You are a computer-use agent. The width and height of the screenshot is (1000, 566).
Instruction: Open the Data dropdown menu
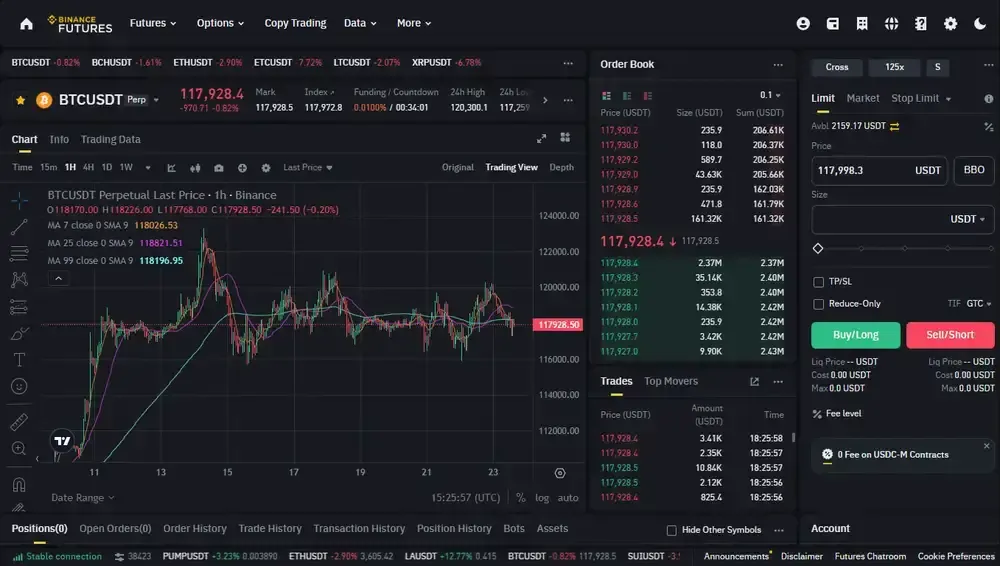[360, 23]
